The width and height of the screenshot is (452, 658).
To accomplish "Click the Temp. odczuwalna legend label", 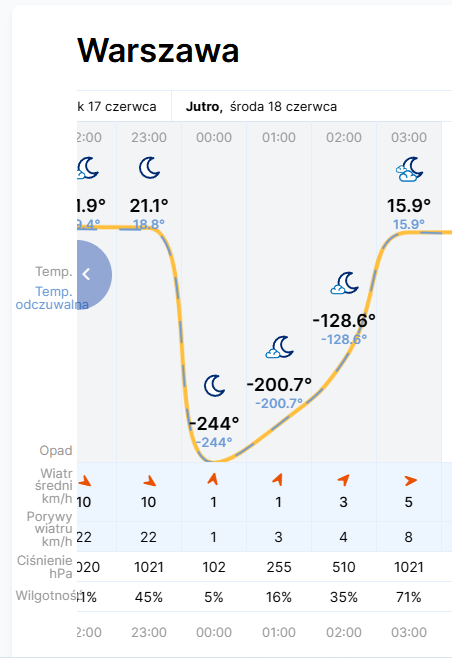I will 52,298.
